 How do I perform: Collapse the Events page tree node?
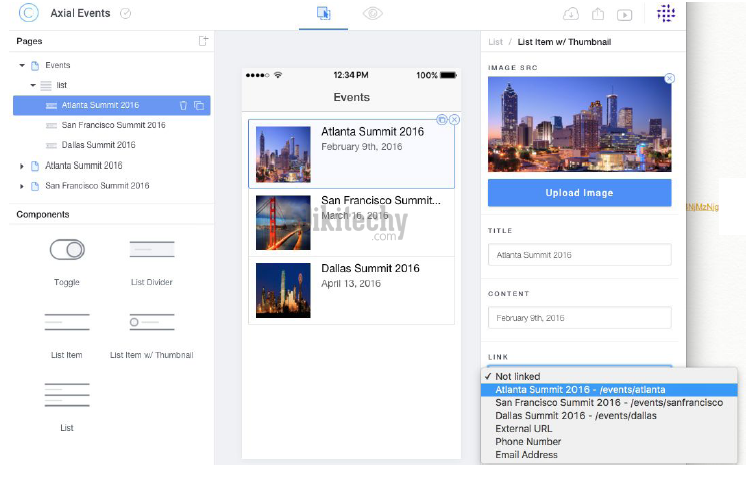pyautogui.click(x=22, y=65)
